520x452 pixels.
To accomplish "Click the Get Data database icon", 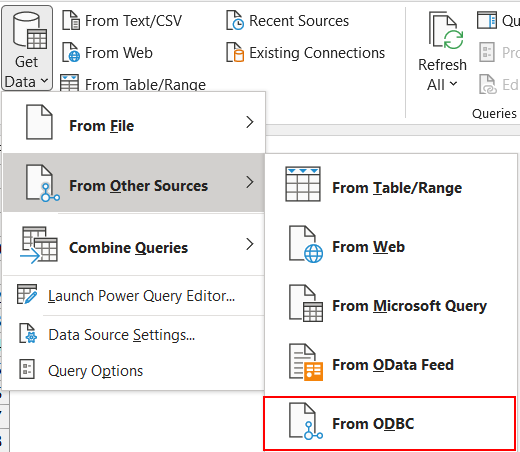I will (x=30, y=31).
